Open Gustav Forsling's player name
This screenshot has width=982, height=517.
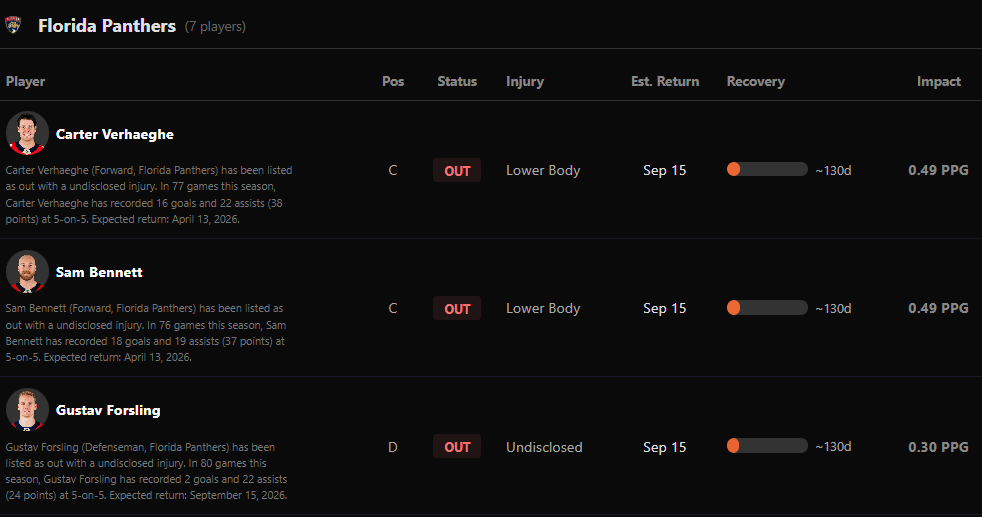pyautogui.click(x=108, y=410)
